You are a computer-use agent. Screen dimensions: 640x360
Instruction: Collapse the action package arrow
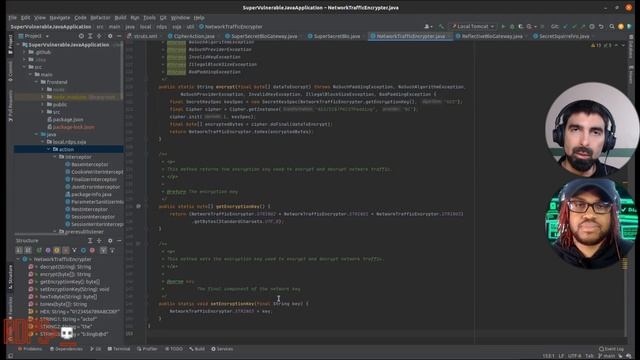click(49, 149)
